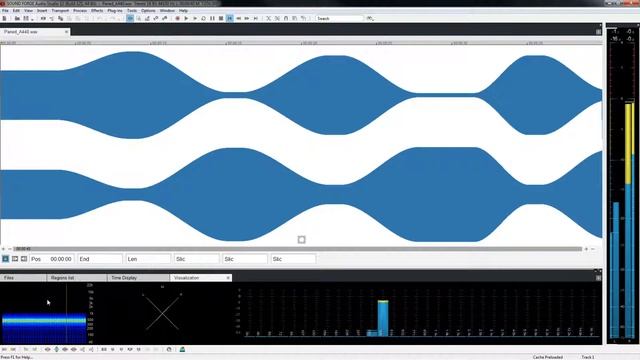Select the highlighted Edit tool in toolbar

[130, 18]
